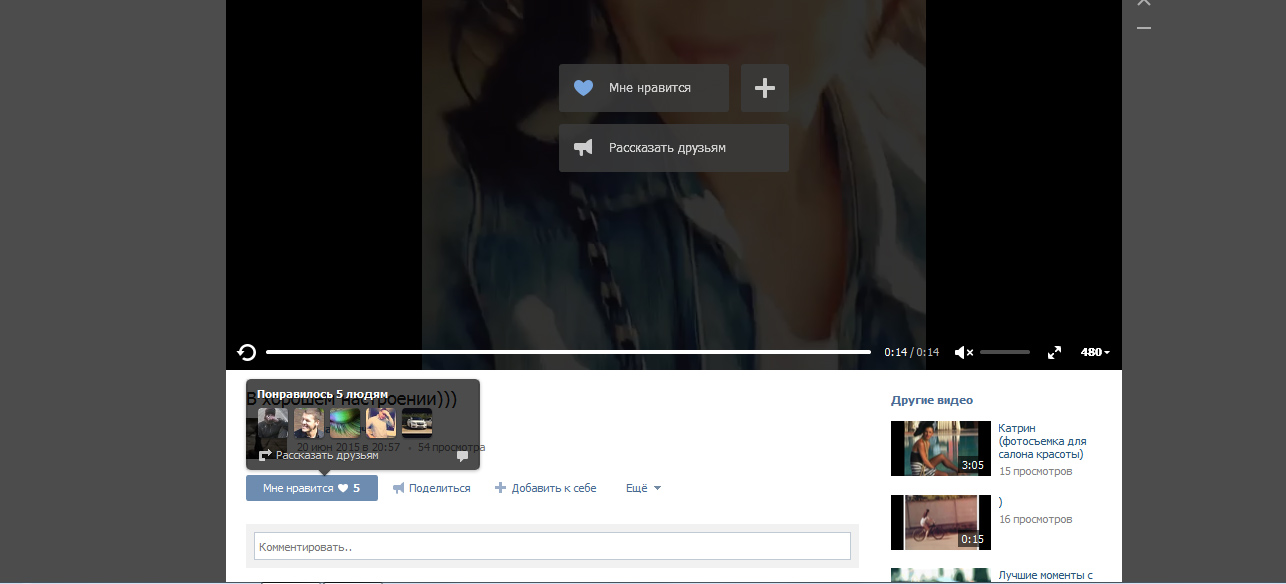Screen dimensions: 1286x584
Task: Open the liker avatar with the hooded person
Action: (273, 423)
